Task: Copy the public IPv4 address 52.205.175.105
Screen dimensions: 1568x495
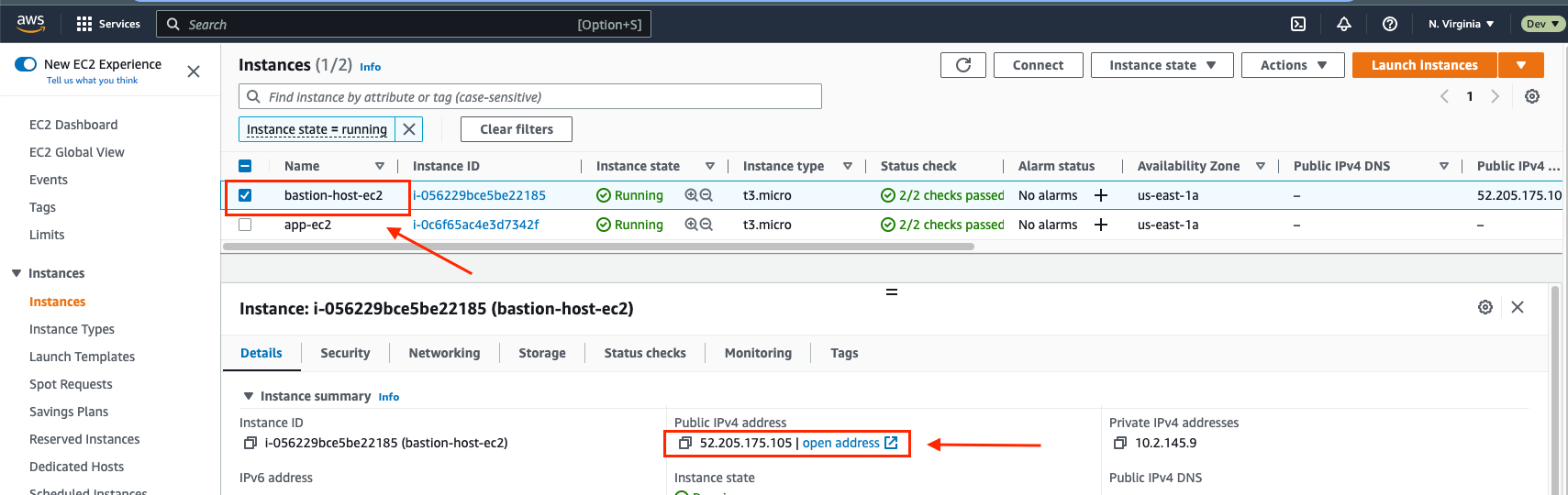Action: (684, 443)
